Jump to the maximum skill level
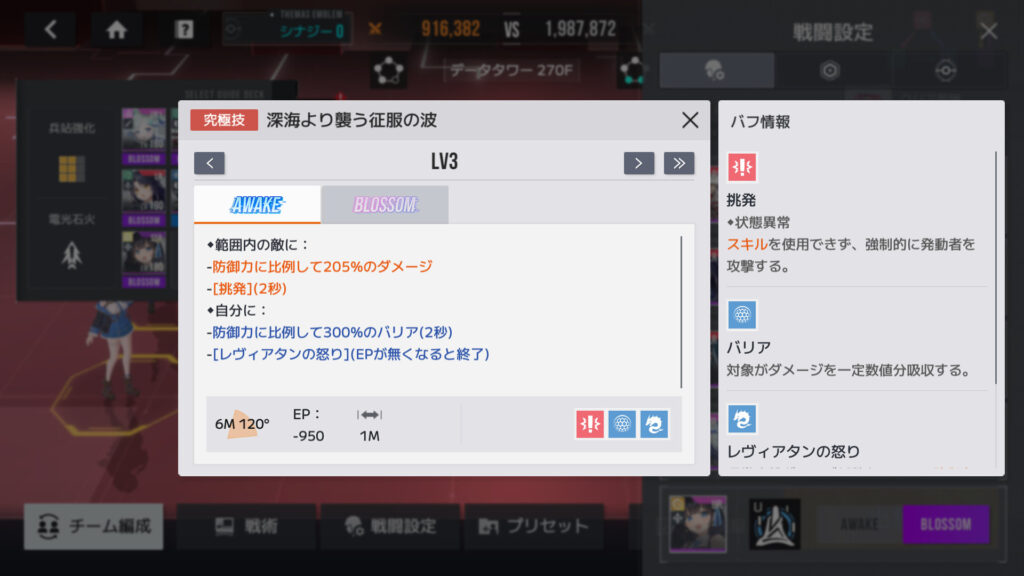 point(679,163)
